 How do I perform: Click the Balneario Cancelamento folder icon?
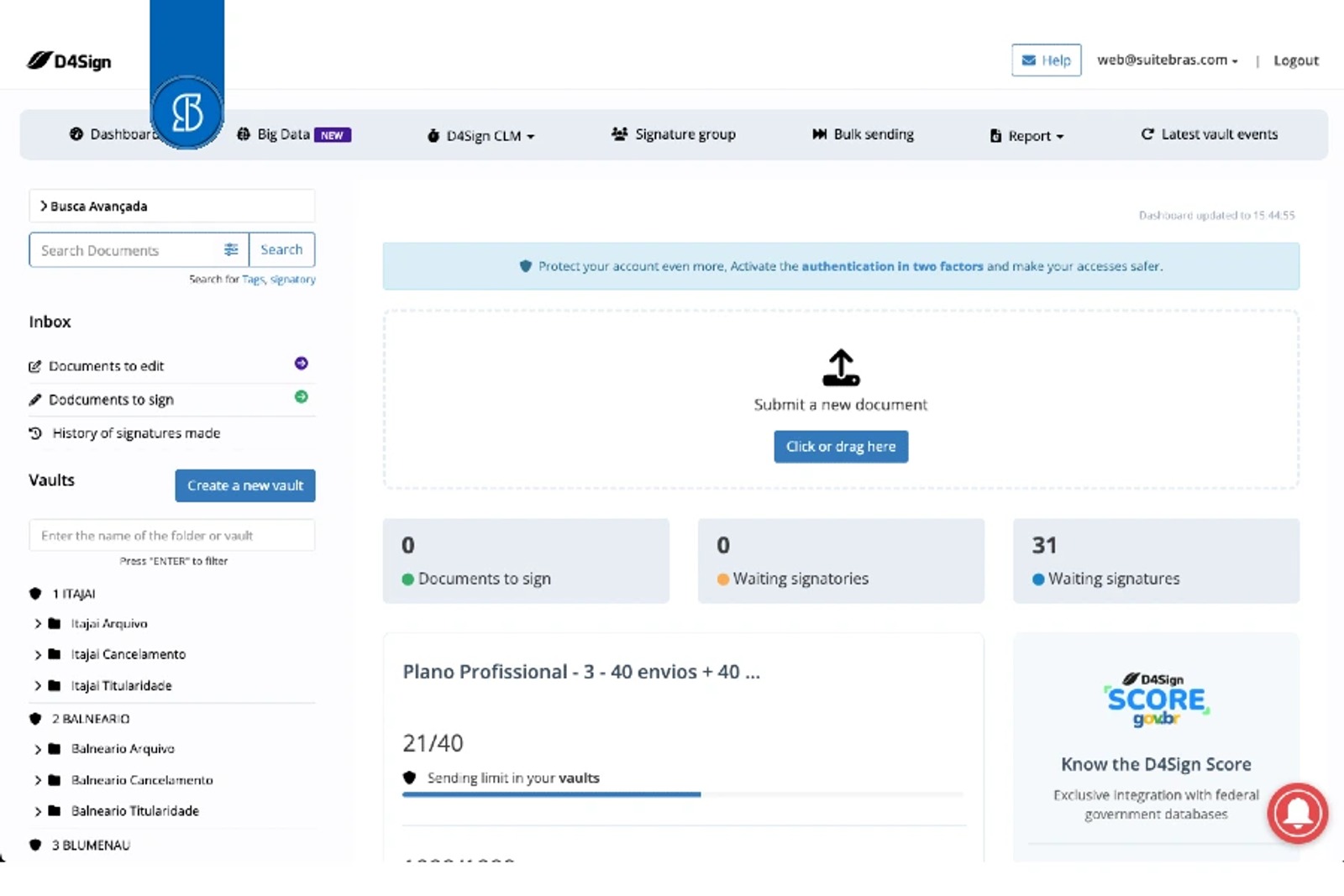tap(55, 779)
